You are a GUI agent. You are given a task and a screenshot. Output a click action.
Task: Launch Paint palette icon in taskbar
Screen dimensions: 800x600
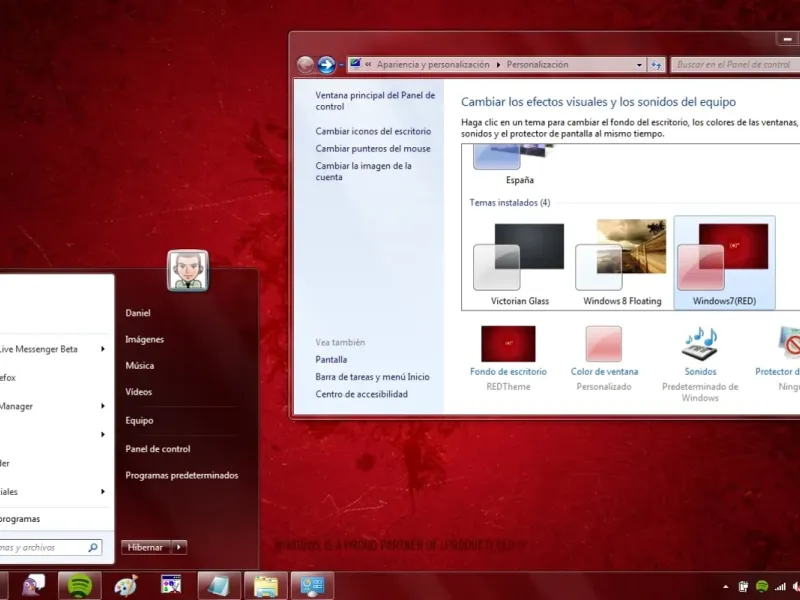126,586
